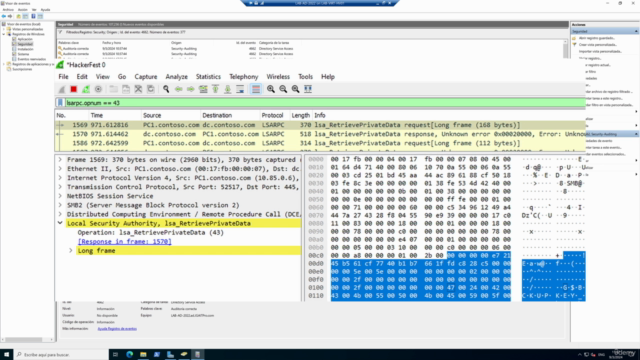
Task: Select packet 1586 request row
Action: click(320, 143)
